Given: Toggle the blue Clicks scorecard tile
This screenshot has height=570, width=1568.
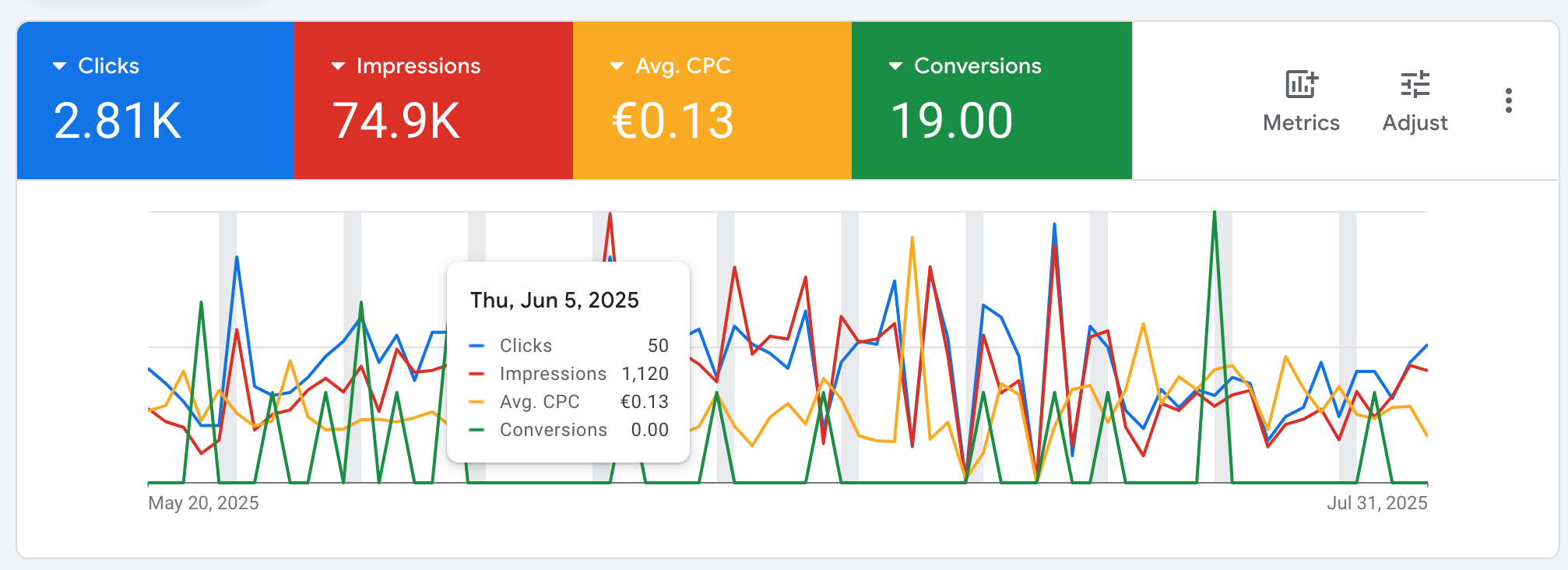Looking at the screenshot, I should (156, 100).
